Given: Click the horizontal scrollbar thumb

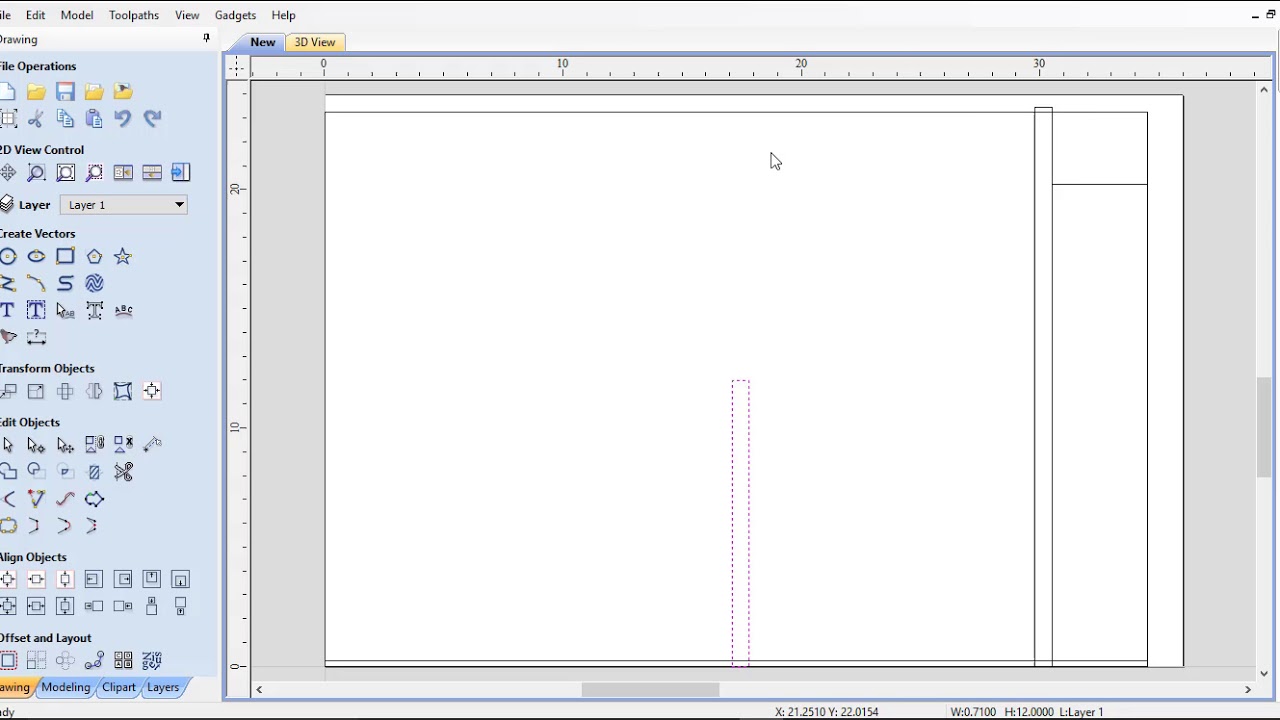Looking at the screenshot, I should point(650,689).
